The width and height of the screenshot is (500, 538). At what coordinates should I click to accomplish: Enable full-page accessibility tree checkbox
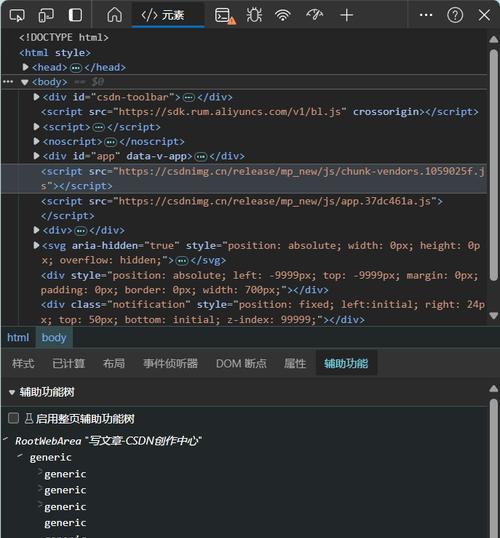click(x=13, y=418)
